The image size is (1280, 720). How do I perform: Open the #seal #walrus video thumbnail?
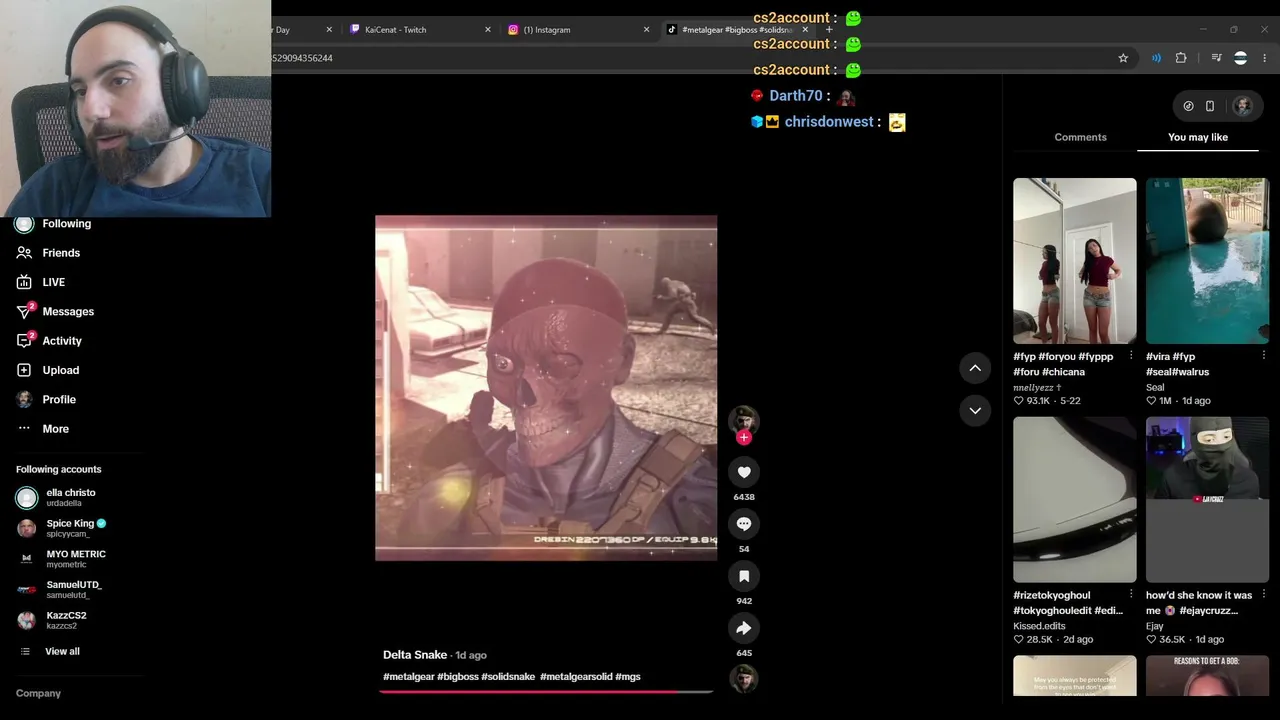pyautogui.click(x=1207, y=261)
